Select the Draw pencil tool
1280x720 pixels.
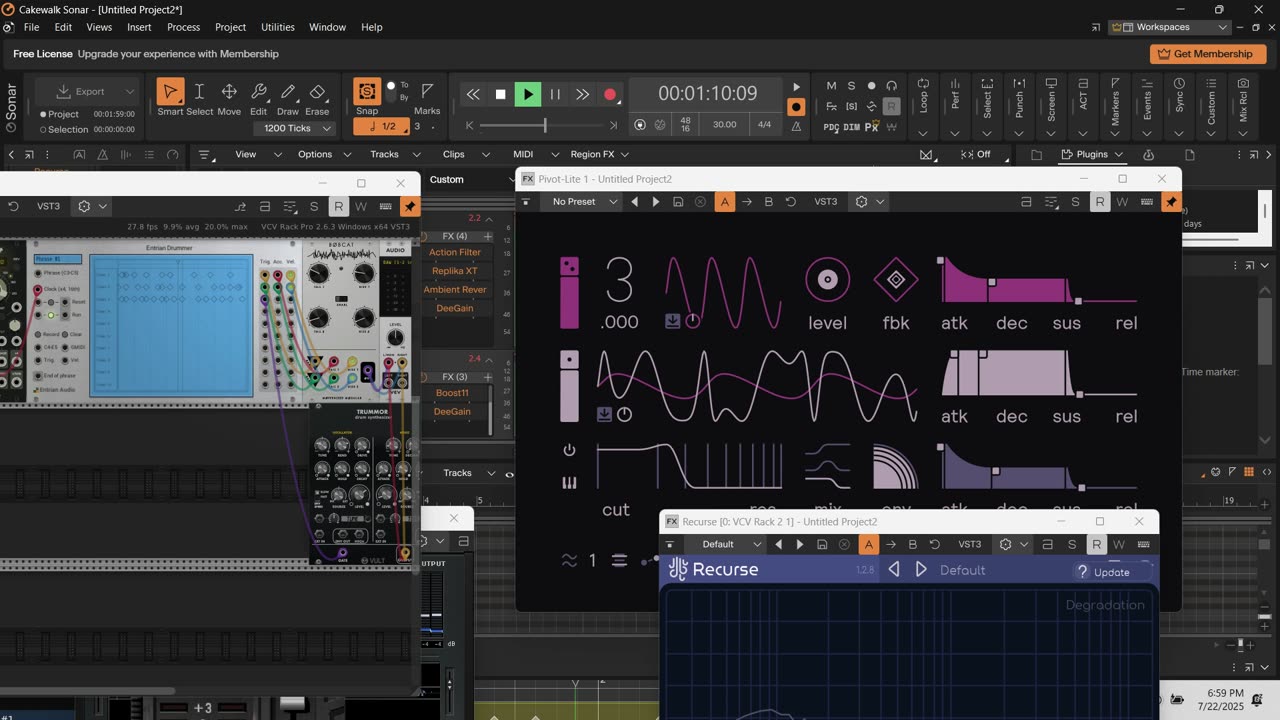[x=288, y=92]
